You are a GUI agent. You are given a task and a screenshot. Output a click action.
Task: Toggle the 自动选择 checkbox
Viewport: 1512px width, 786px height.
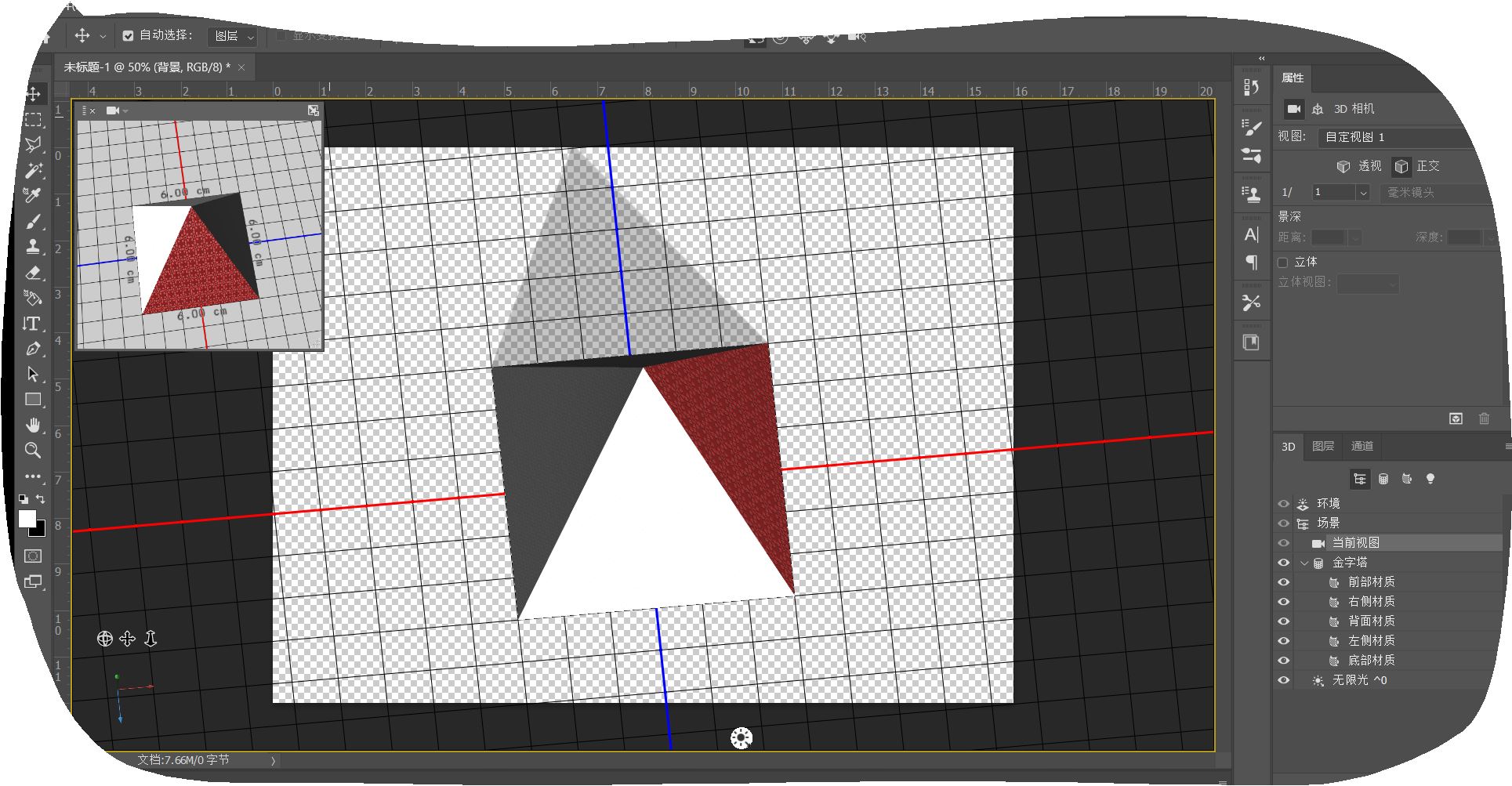coord(129,35)
